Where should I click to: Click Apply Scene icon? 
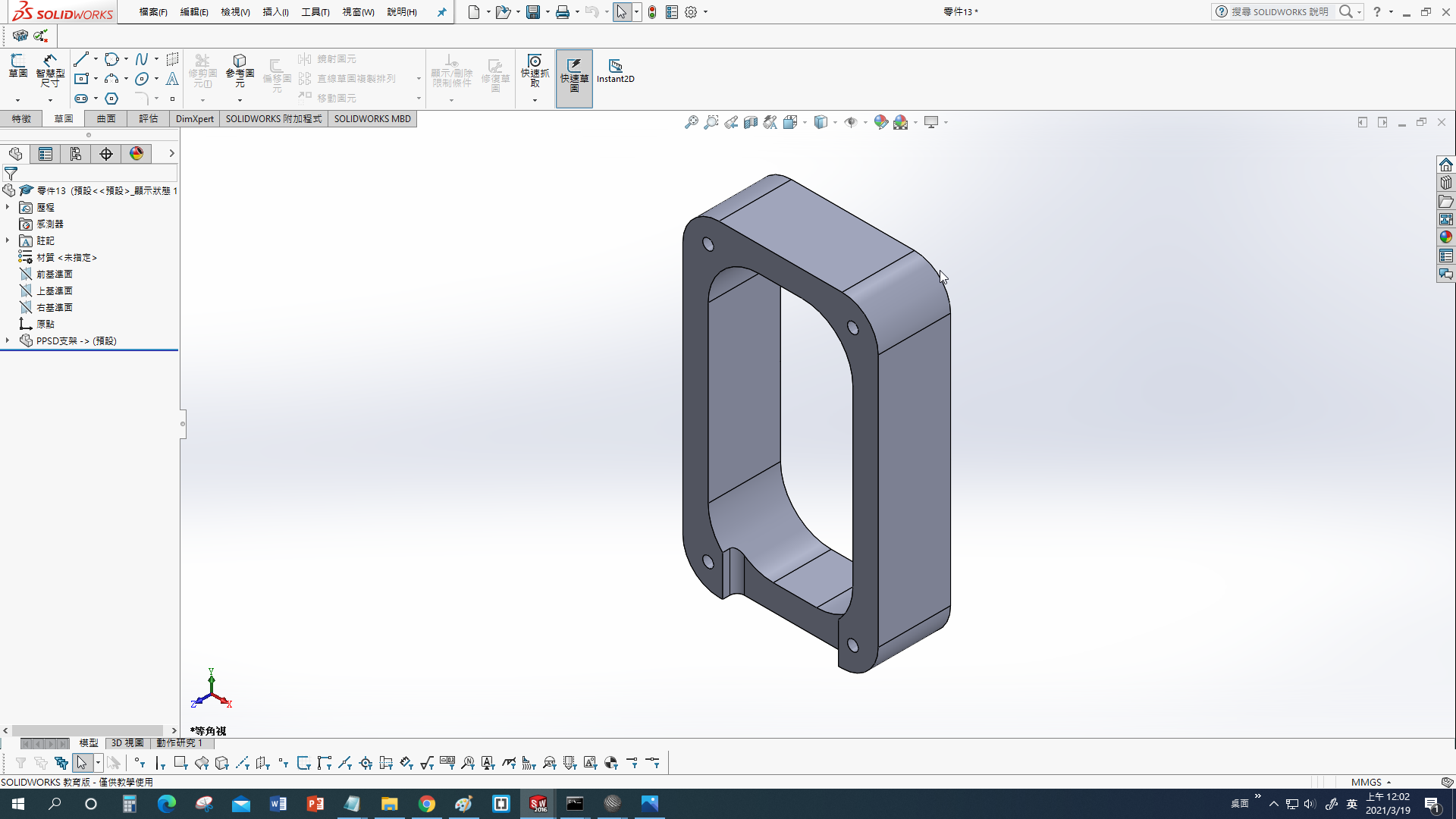(900, 122)
